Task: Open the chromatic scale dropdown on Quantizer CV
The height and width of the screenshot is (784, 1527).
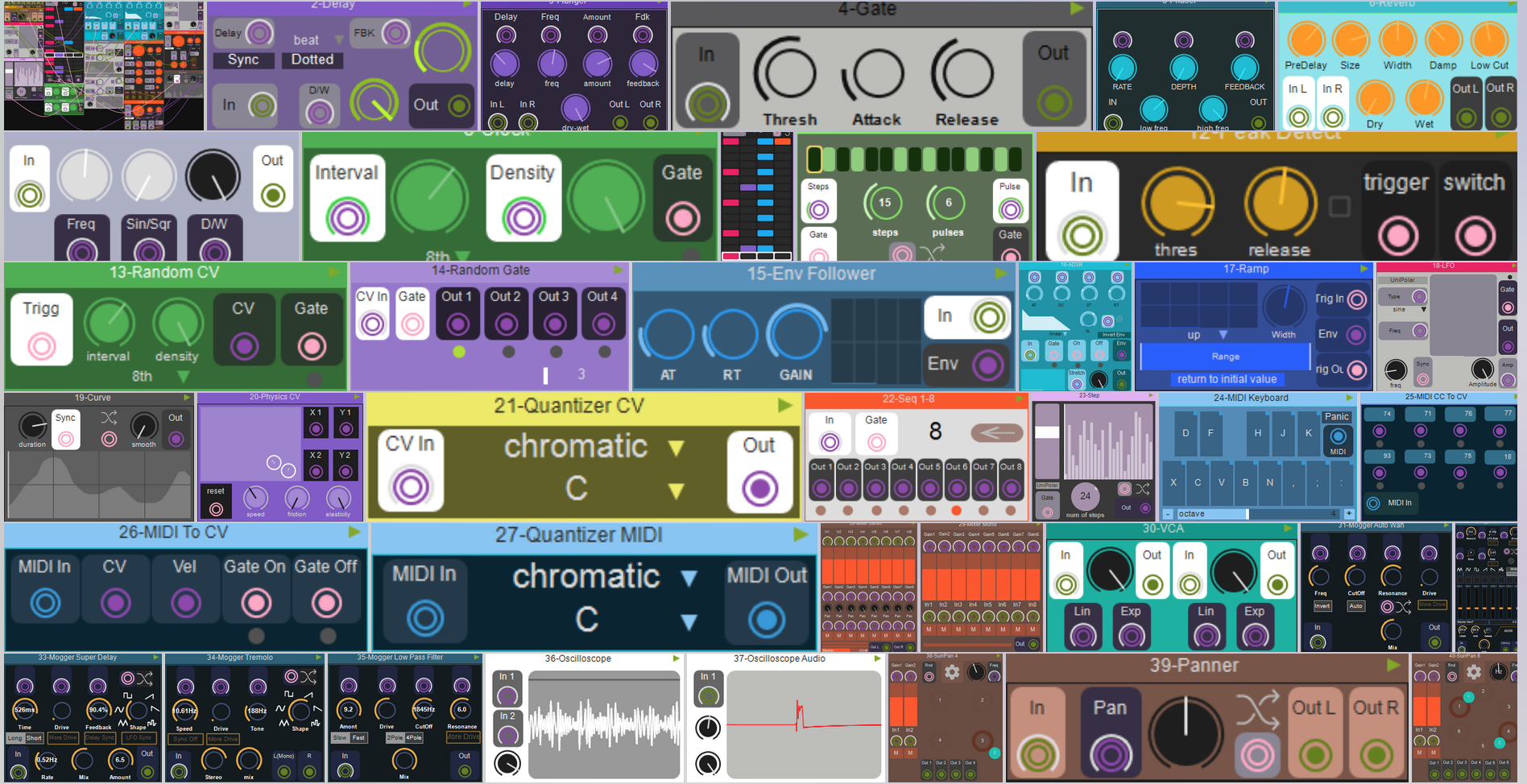Action: click(x=676, y=448)
